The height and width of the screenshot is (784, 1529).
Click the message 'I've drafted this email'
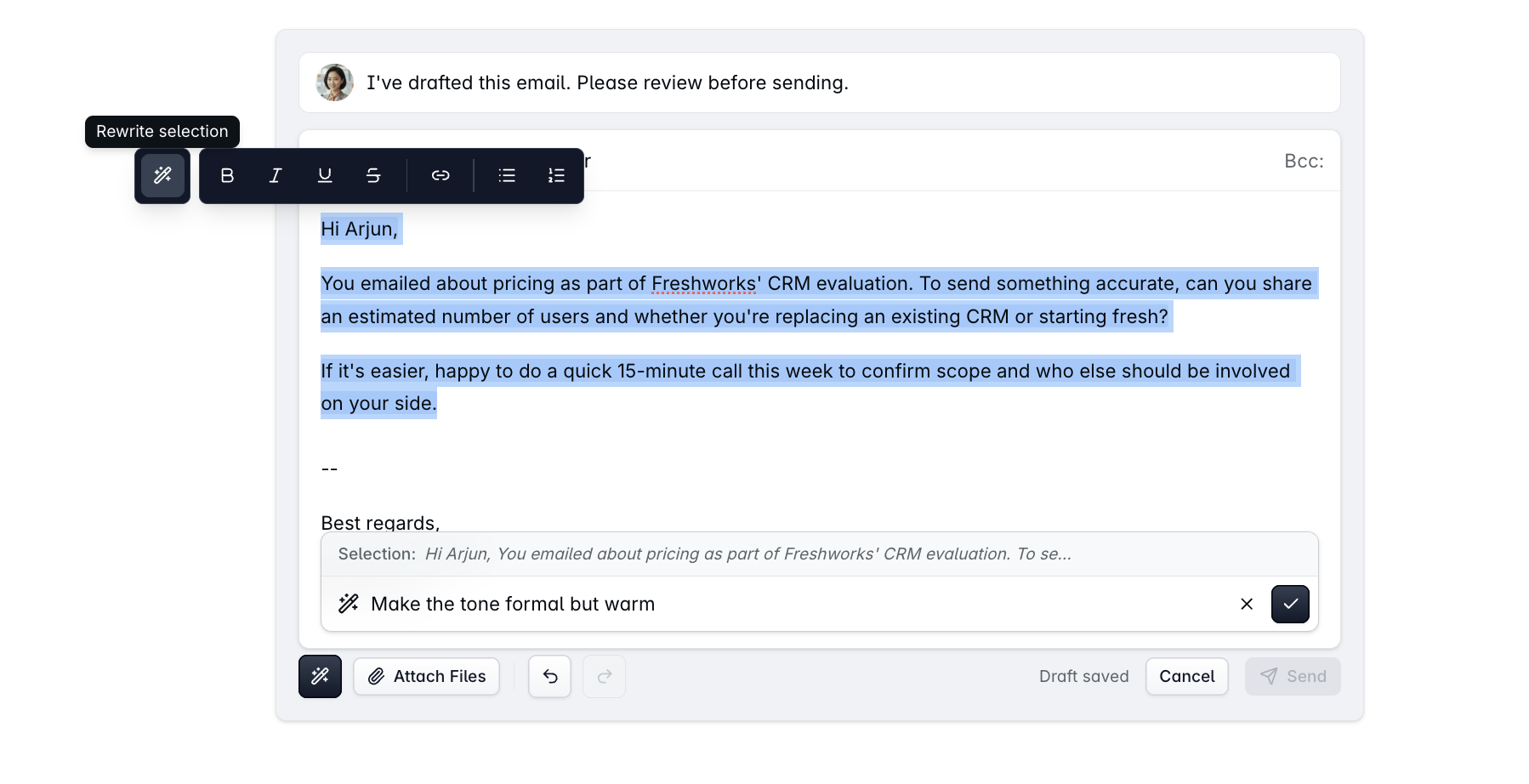(x=607, y=82)
